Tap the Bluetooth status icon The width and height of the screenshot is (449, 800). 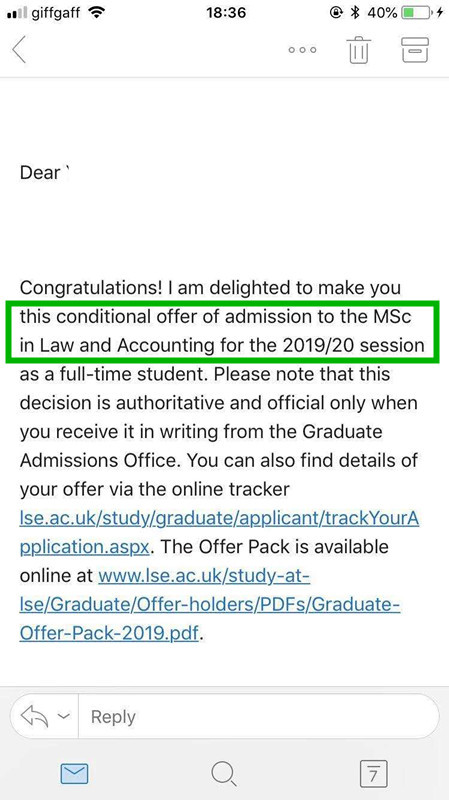pos(355,13)
